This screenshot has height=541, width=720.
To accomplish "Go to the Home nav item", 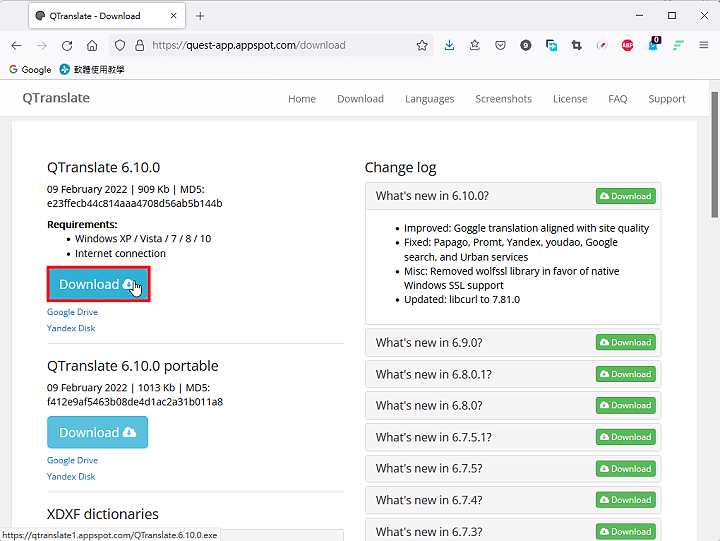I will coord(302,99).
